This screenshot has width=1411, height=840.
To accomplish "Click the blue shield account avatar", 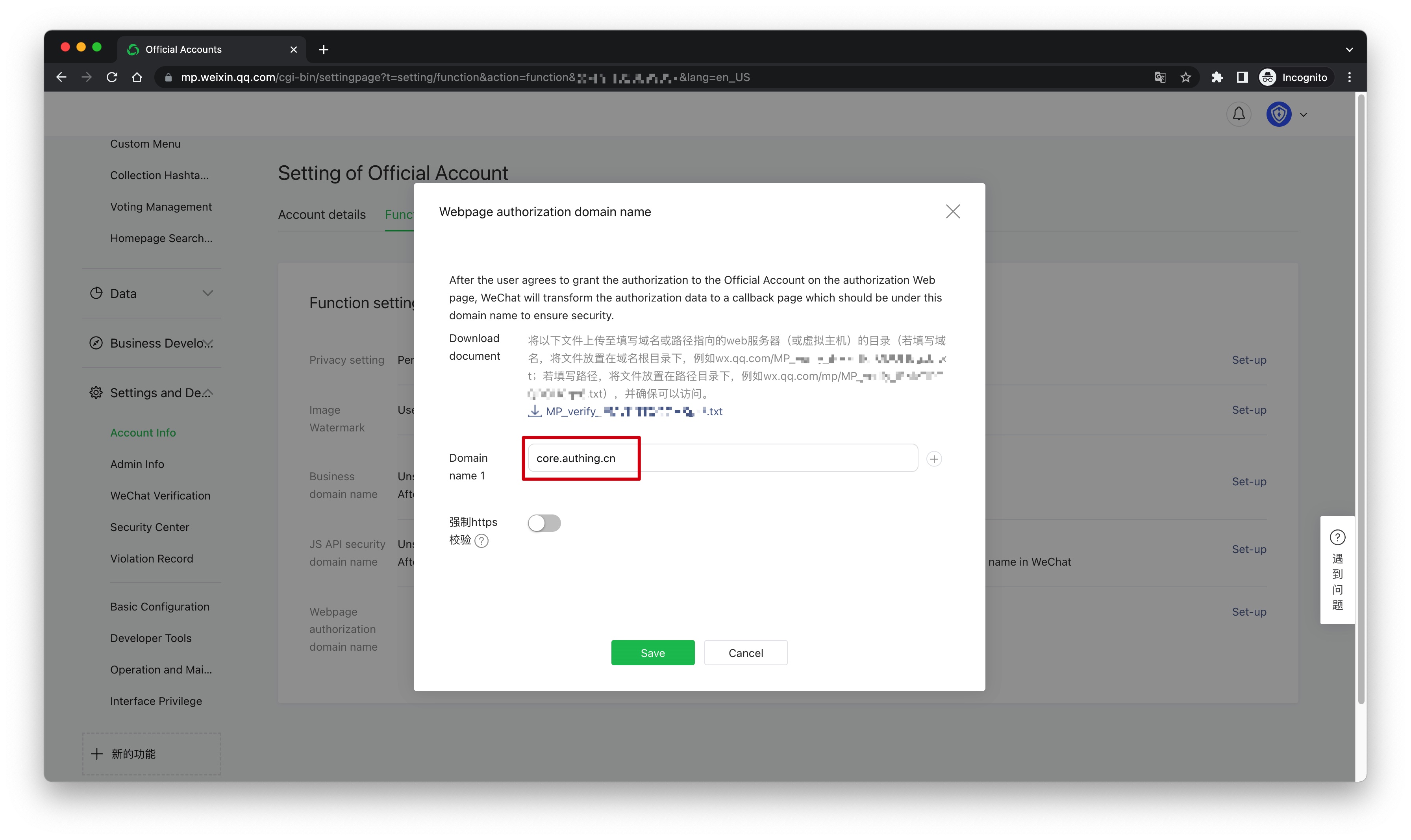I will point(1279,114).
